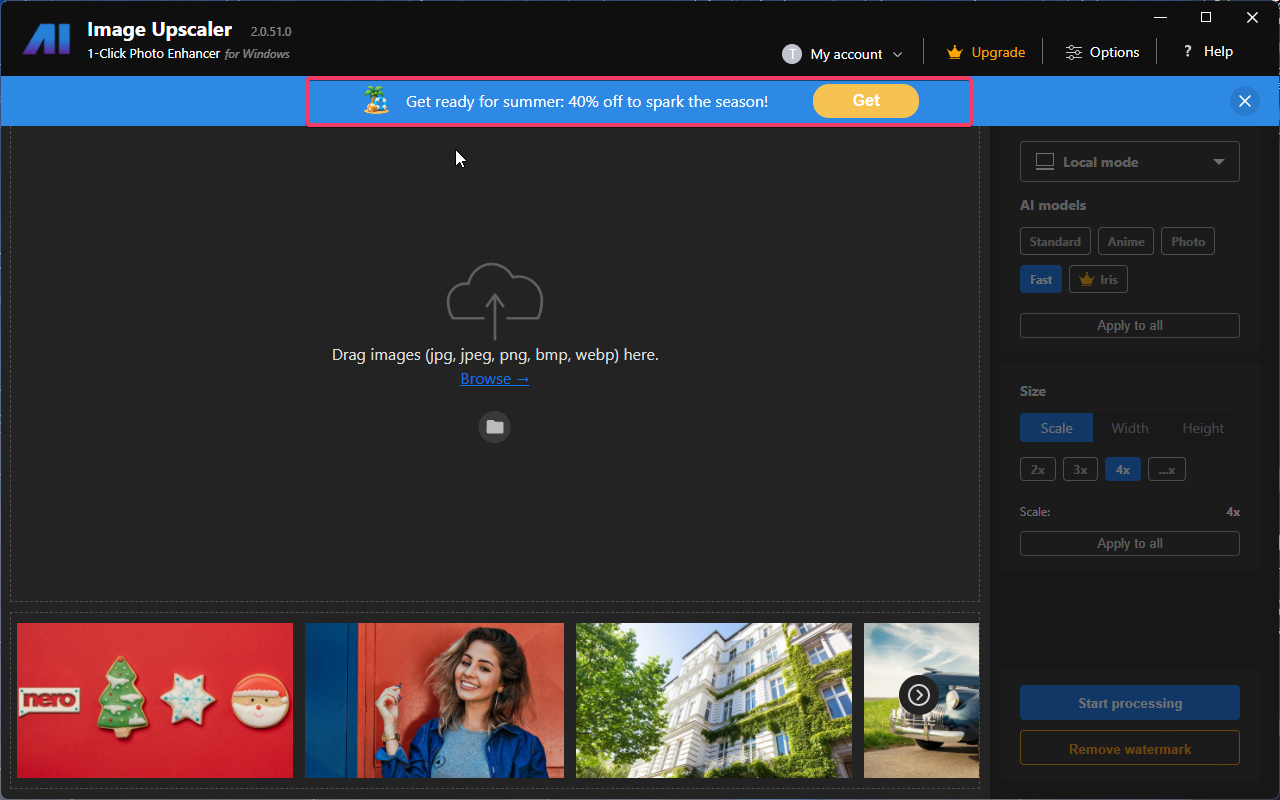Viewport: 1280px width, 800px height.
Task: Select the smiling woman sample image
Action: pyautogui.click(x=434, y=700)
